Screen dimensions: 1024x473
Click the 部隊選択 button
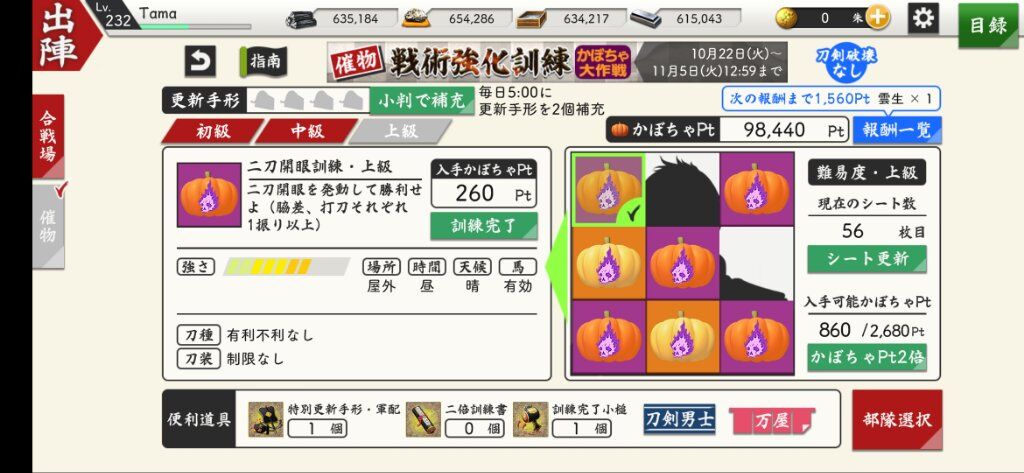[897, 419]
